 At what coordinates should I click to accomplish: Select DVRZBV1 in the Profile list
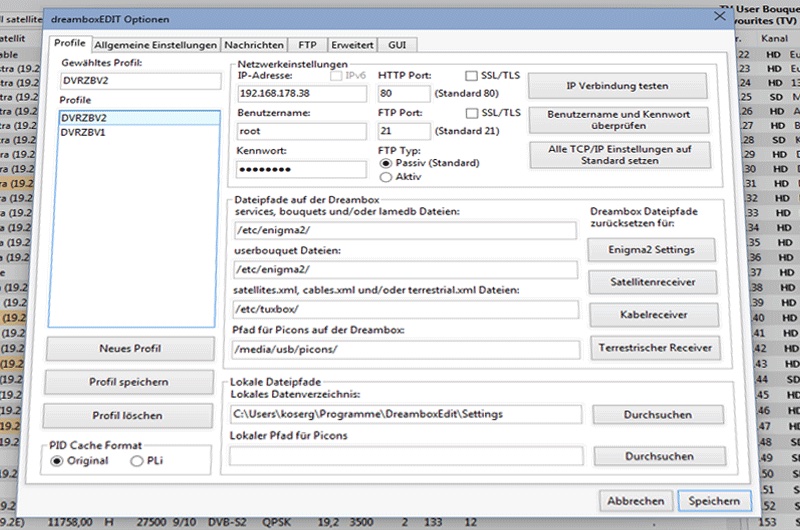click(139, 133)
